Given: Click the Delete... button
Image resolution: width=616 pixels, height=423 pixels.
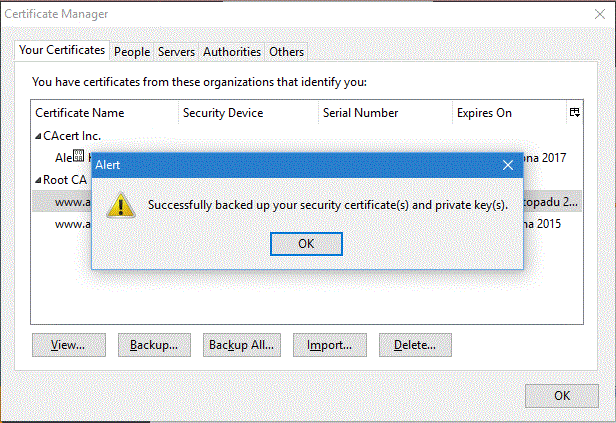Looking at the screenshot, I should pos(415,345).
